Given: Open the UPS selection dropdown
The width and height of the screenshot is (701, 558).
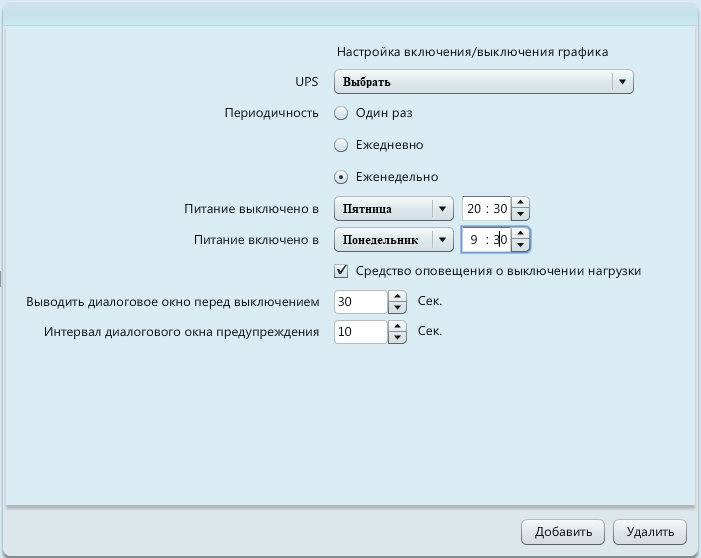Looking at the screenshot, I should [483, 81].
